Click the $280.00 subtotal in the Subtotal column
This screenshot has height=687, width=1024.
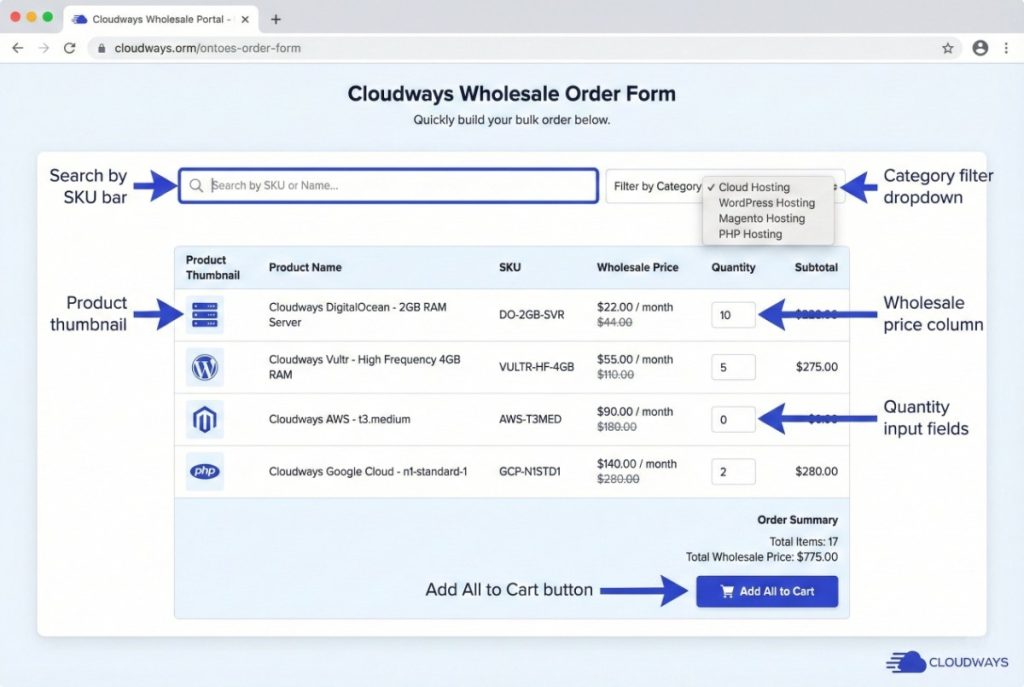point(816,471)
